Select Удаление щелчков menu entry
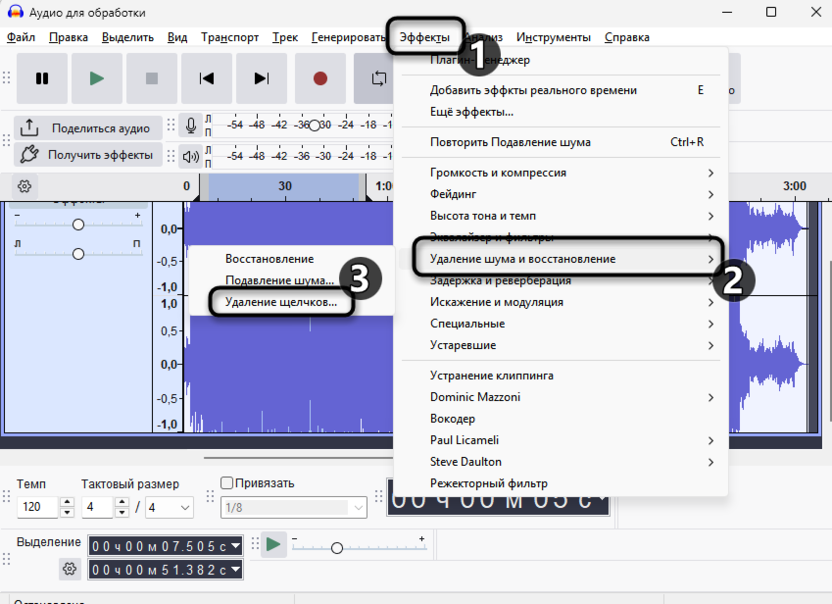The height and width of the screenshot is (604, 832). point(281,301)
